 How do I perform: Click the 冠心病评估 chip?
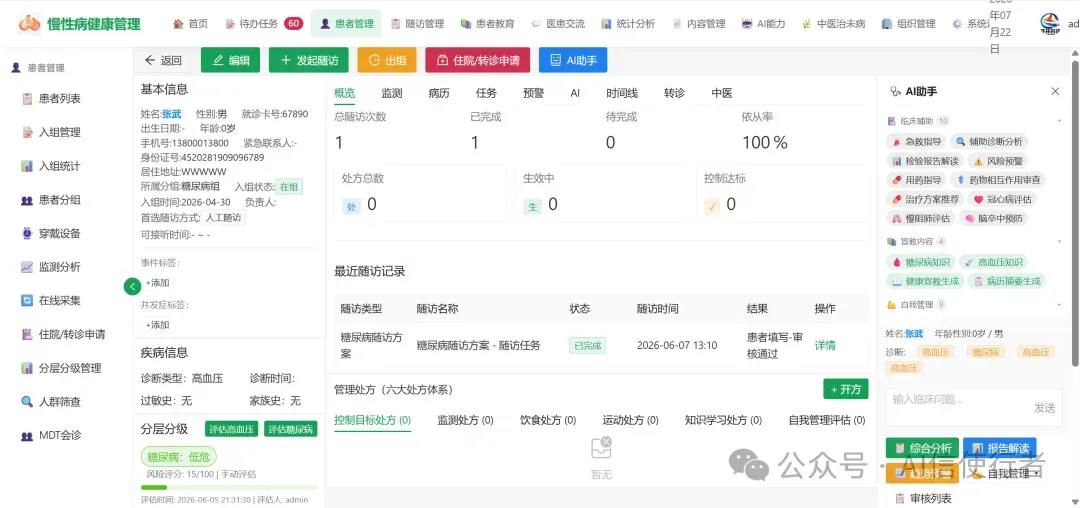1002,199
